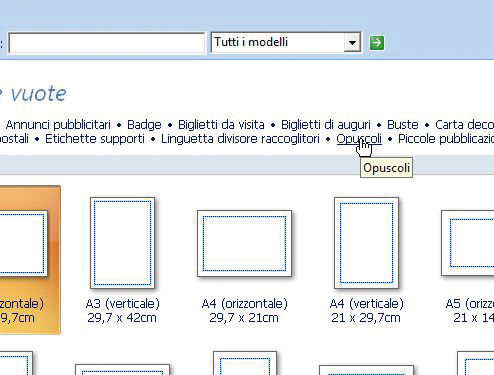Open the Piccole pubblicazioni link
Screen dimensions: 494x375
446,139
